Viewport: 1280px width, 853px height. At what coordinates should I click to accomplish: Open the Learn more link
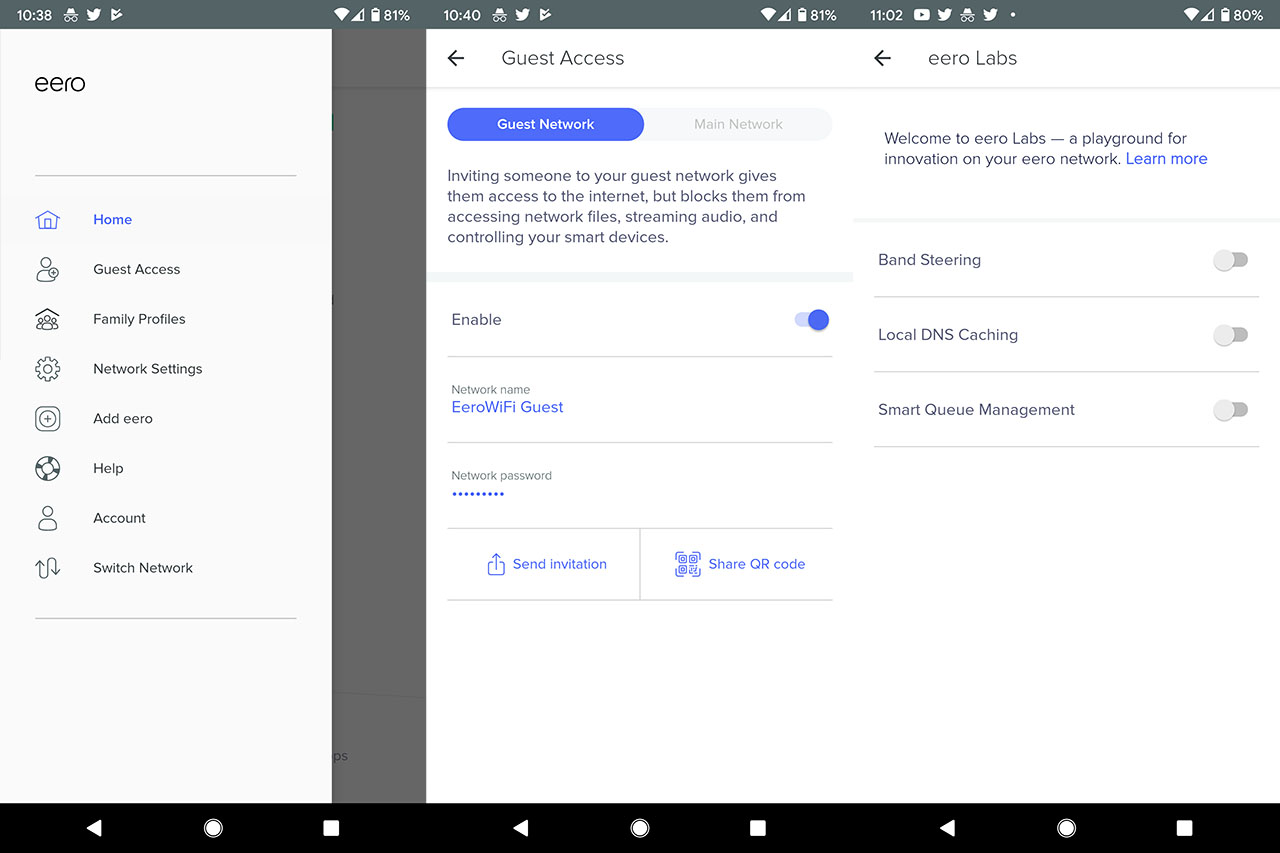coord(1166,159)
